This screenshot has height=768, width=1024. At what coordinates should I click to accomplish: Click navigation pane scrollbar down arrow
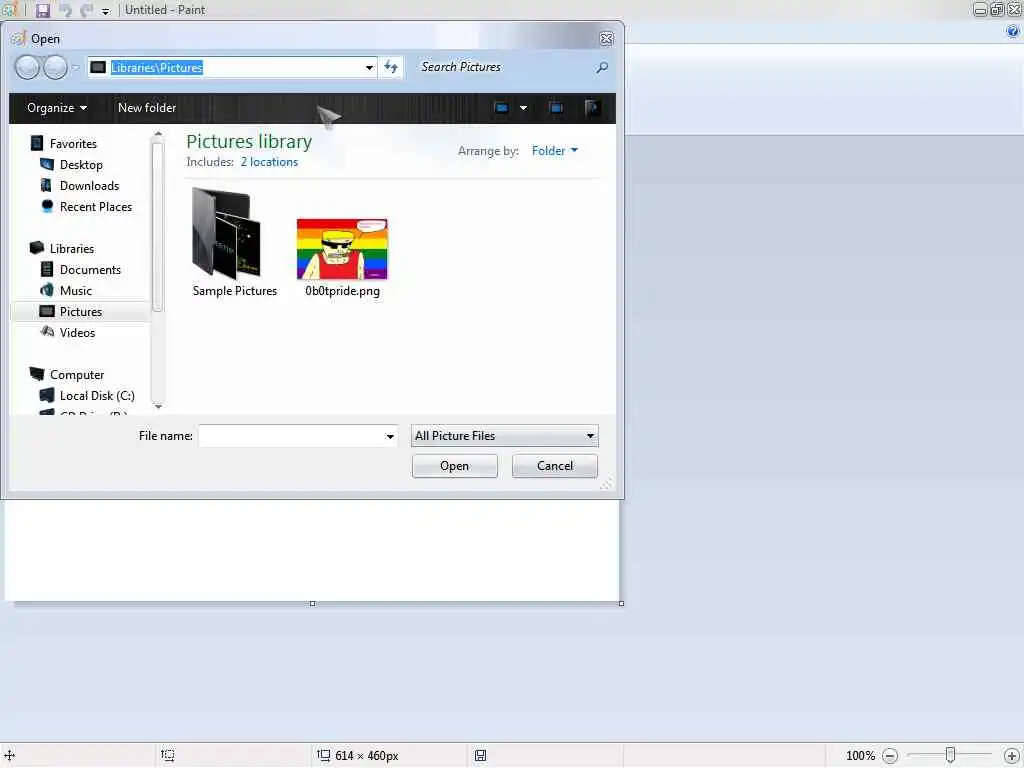click(157, 407)
